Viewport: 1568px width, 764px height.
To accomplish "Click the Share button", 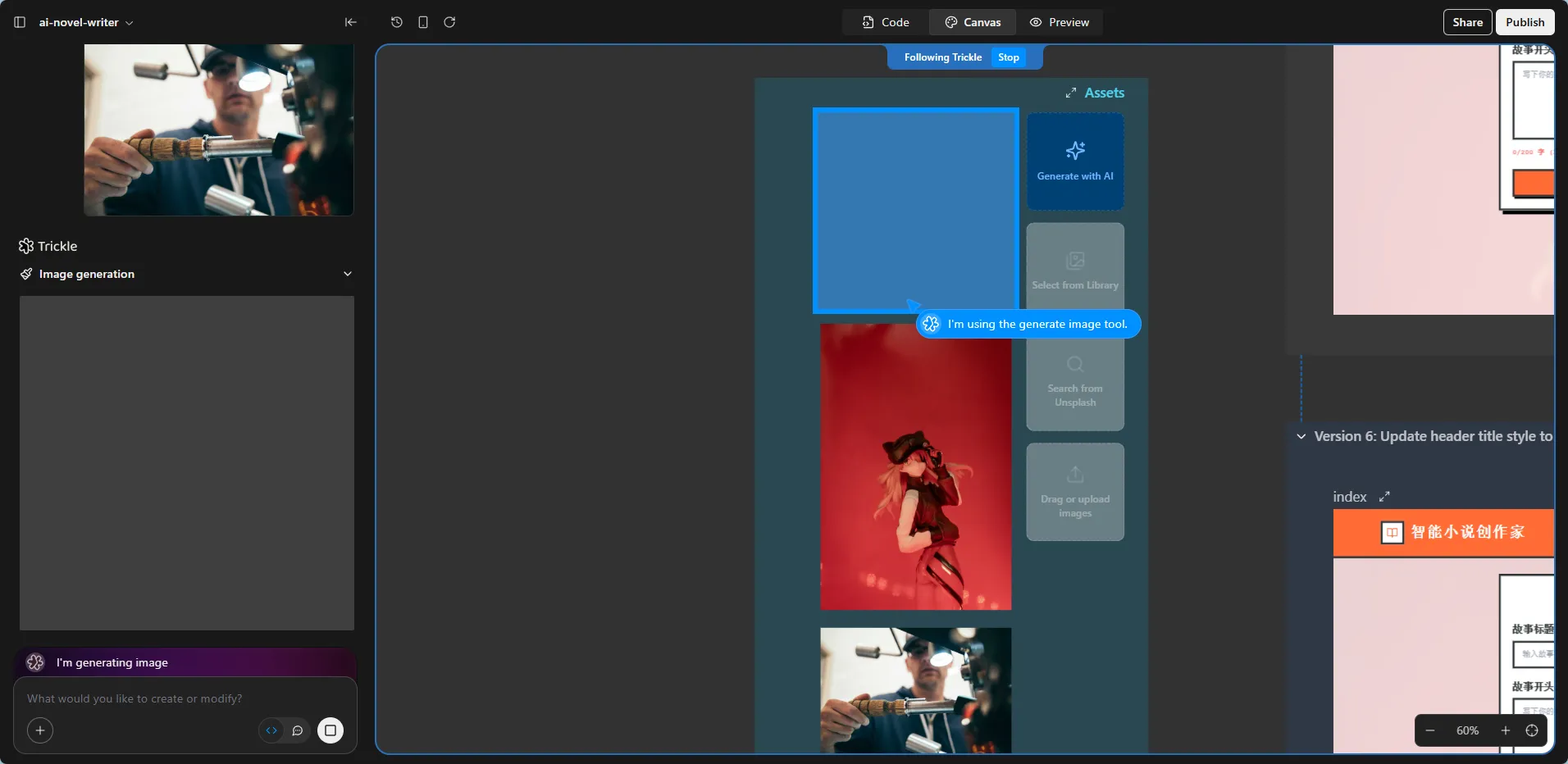I will coord(1467,22).
